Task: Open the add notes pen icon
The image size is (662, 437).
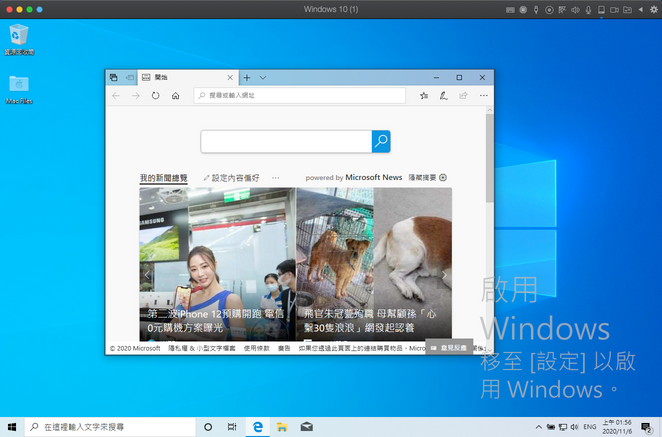Action: [x=443, y=96]
